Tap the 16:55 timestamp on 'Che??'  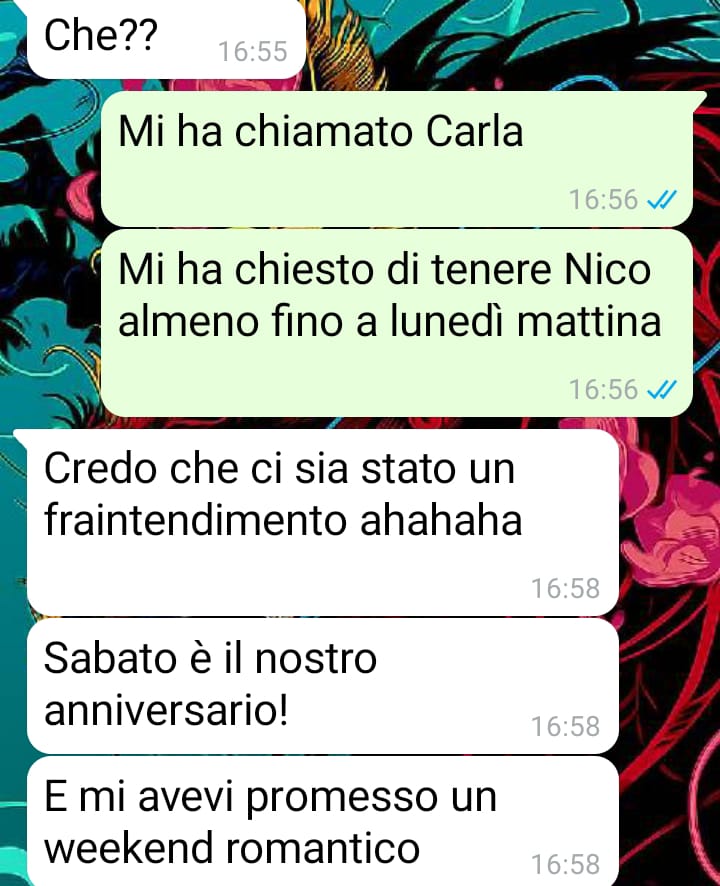coord(253,51)
